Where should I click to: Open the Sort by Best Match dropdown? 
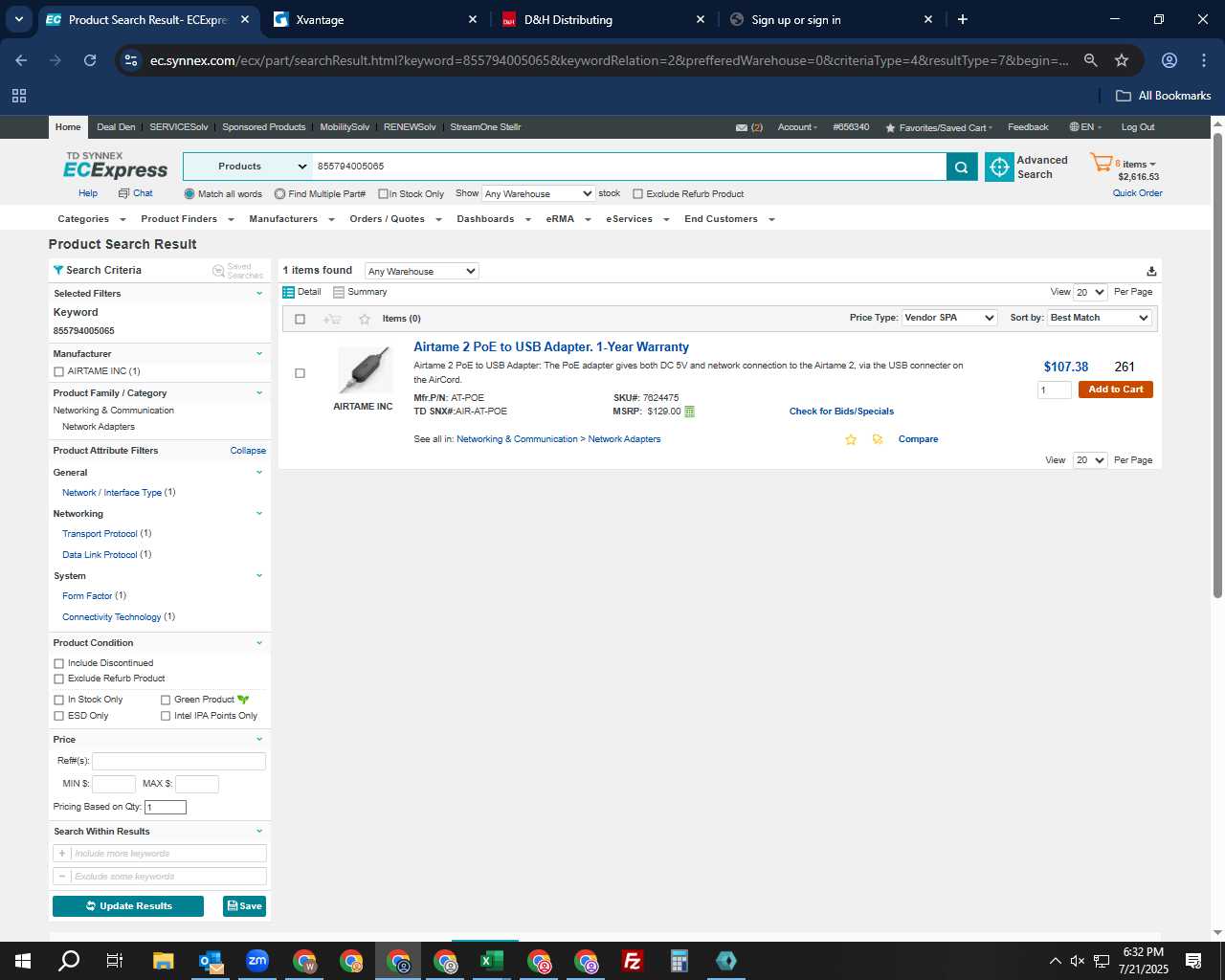(x=1100, y=318)
